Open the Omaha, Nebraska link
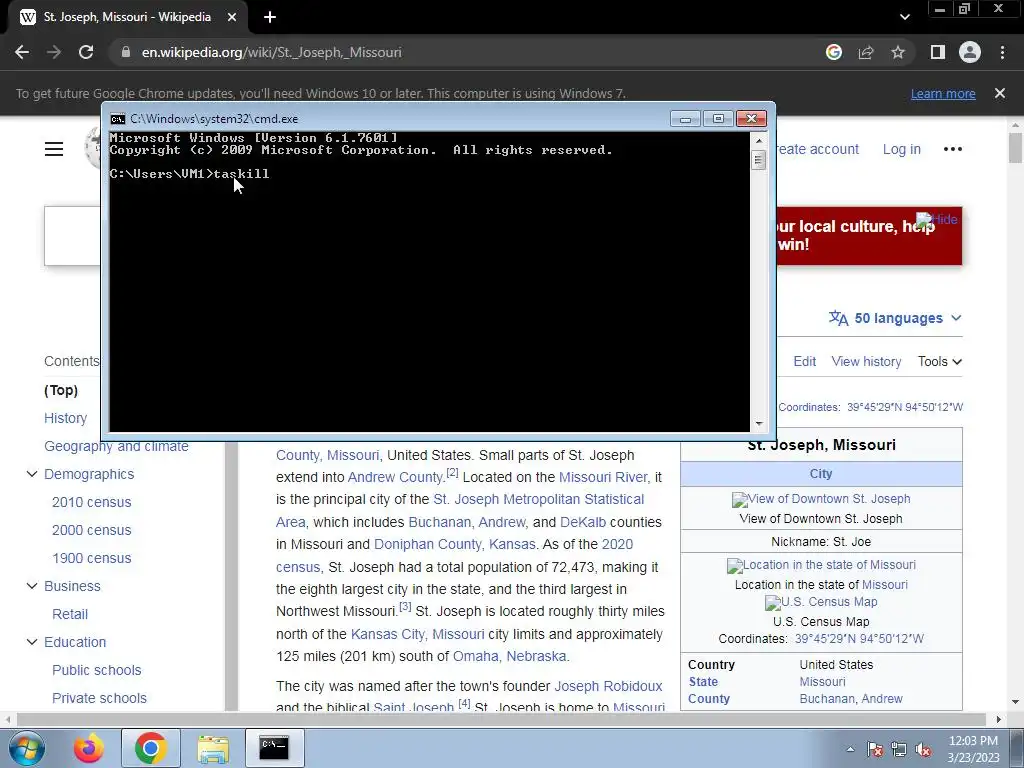 click(509, 656)
